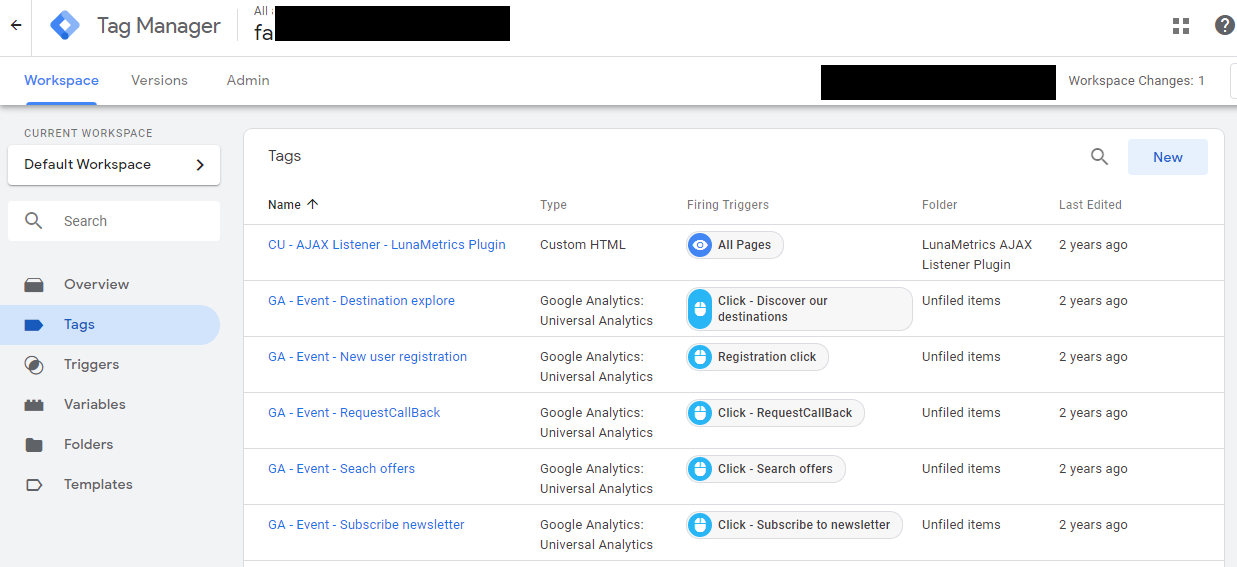
Task: Click the Click - RequestCallBack trigger chip
Action: tap(775, 413)
